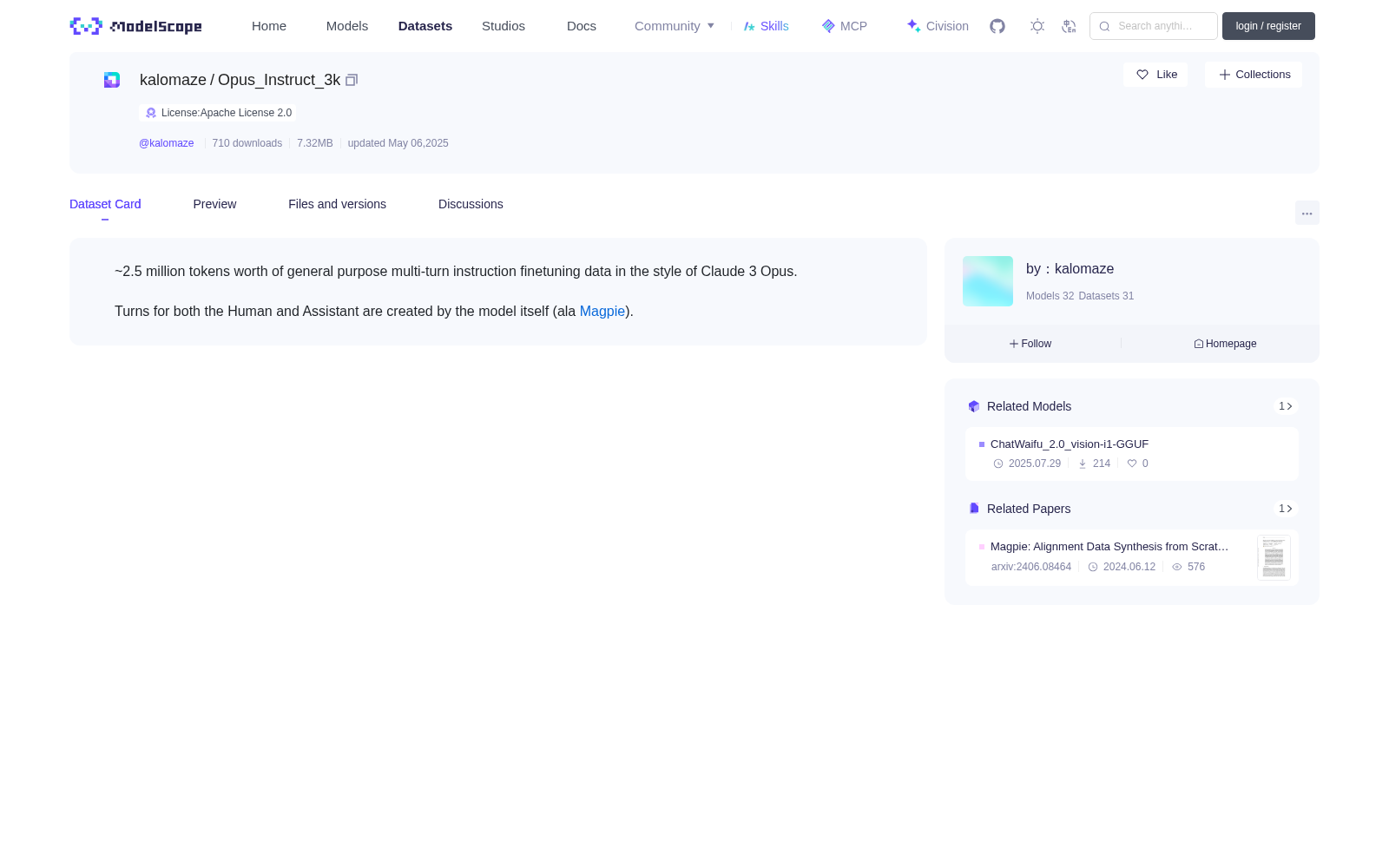
Task: Click kalomaze gradient profile thumbnail
Action: click(988, 281)
